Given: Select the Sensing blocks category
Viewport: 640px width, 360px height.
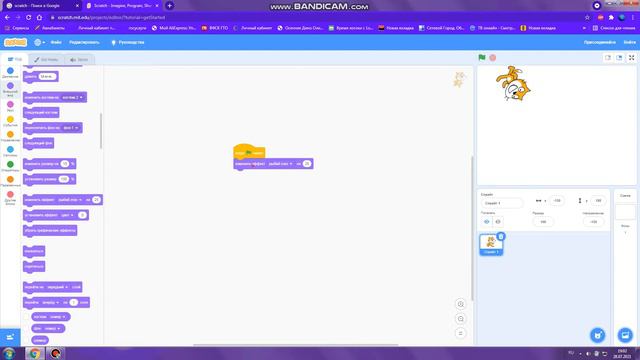Looking at the screenshot, I should [x=10, y=151].
